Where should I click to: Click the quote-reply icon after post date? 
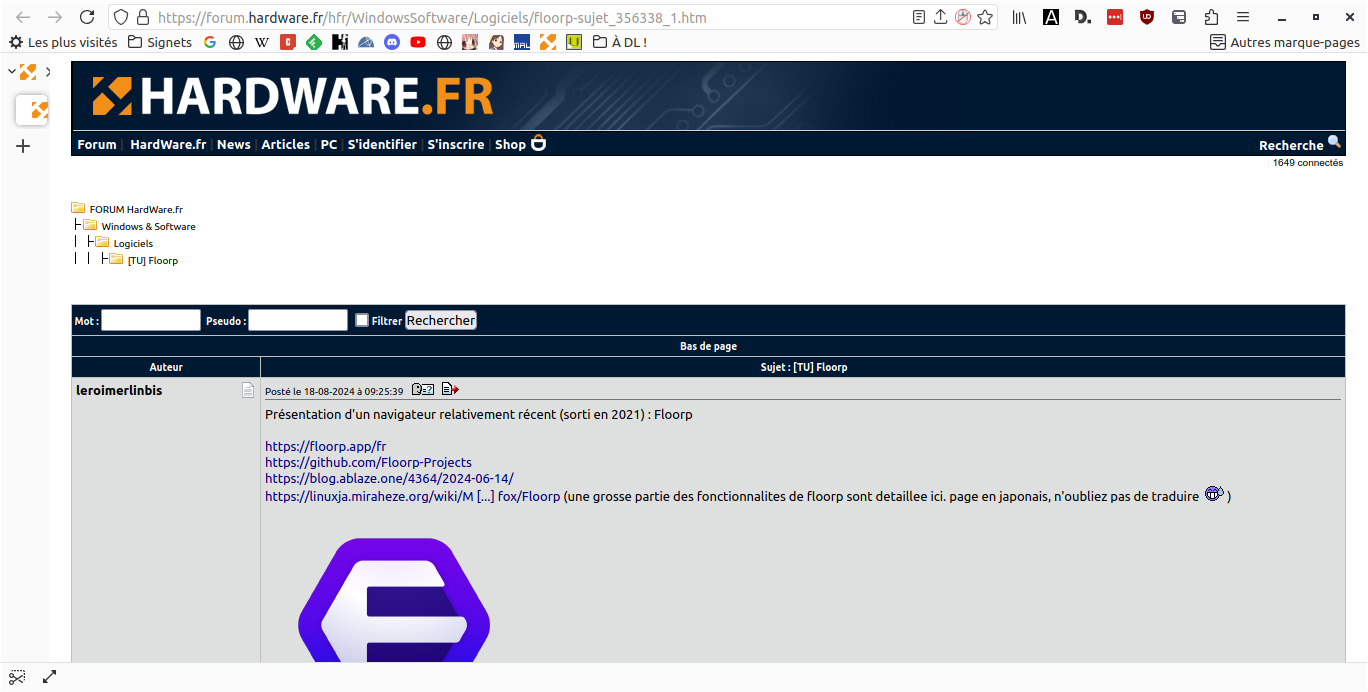point(423,389)
